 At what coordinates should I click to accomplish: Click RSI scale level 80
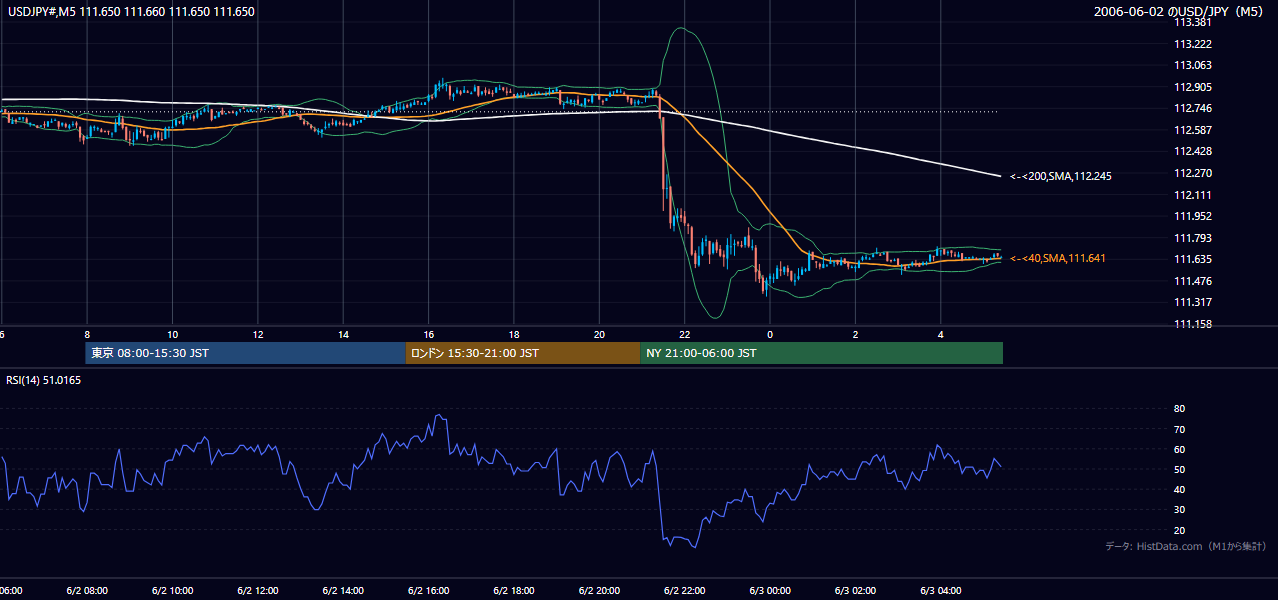pyautogui.click(x=1179, y=409)
